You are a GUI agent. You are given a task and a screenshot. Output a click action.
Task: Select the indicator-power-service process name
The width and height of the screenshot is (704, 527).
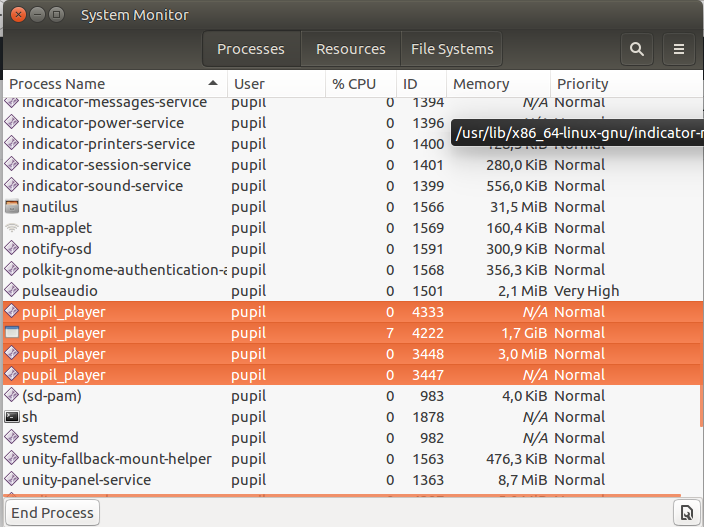pos(103,123)
